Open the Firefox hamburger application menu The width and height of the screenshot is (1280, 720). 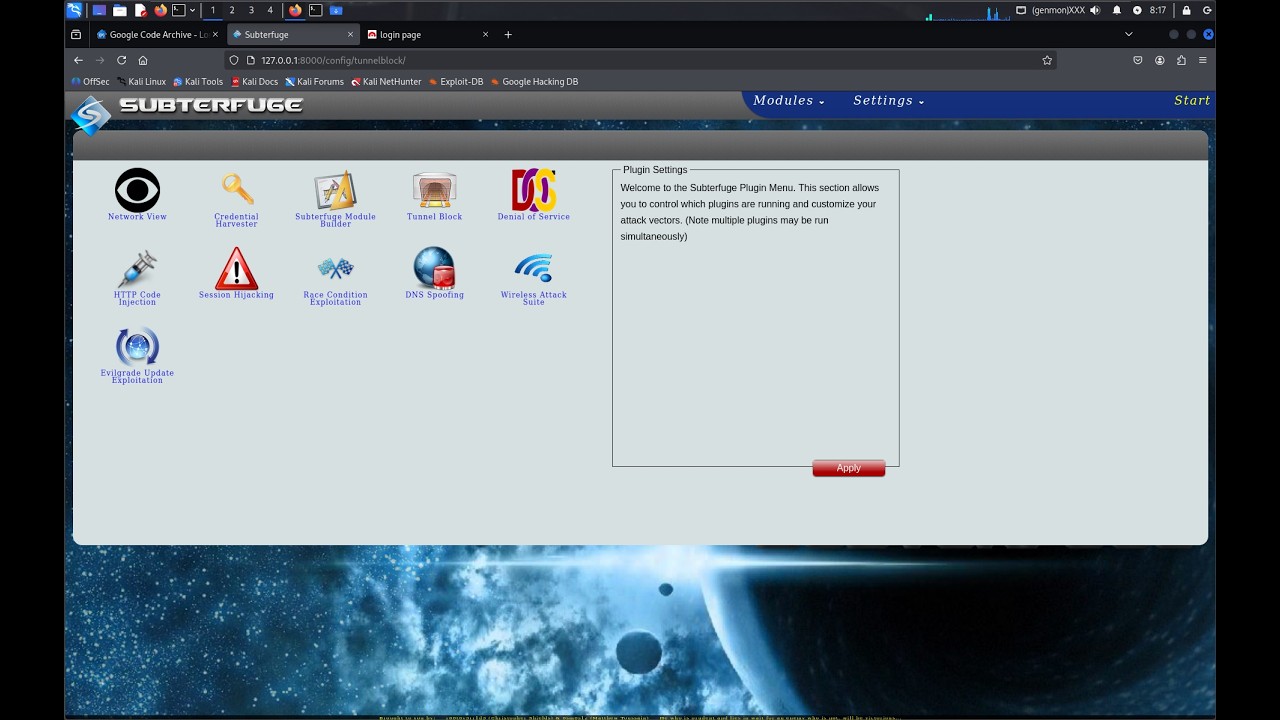tap(1203, 60)
